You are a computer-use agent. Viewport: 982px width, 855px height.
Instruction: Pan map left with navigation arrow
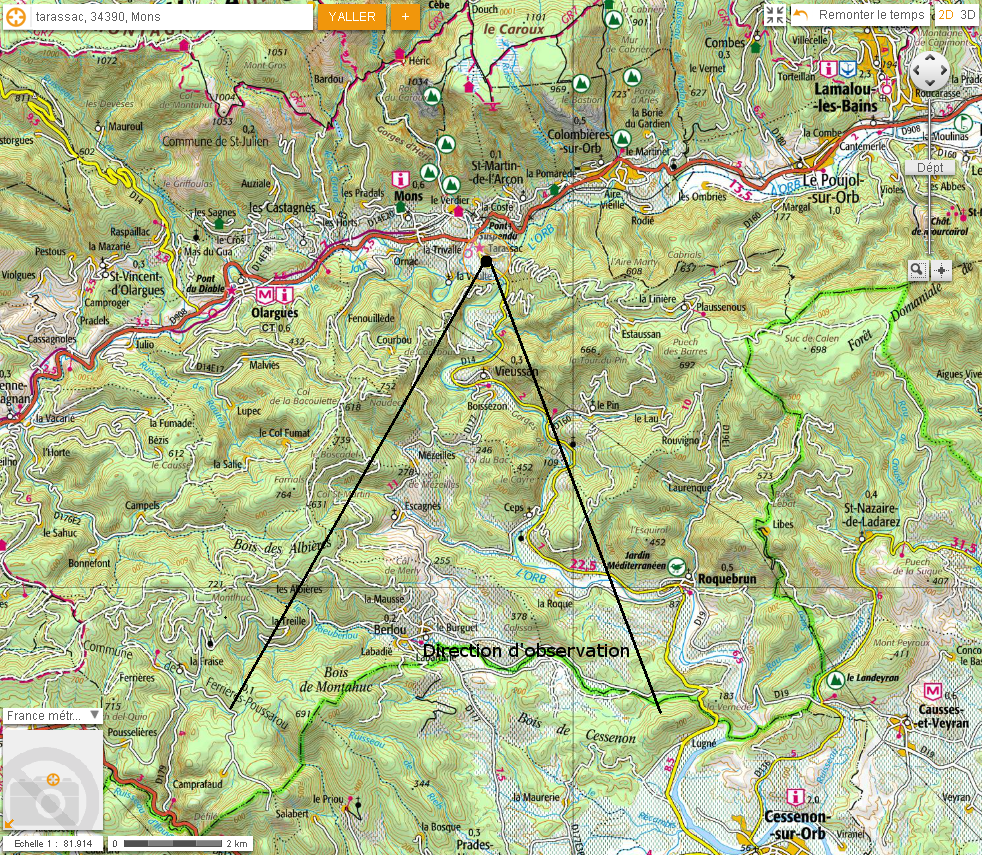(918, 71)
